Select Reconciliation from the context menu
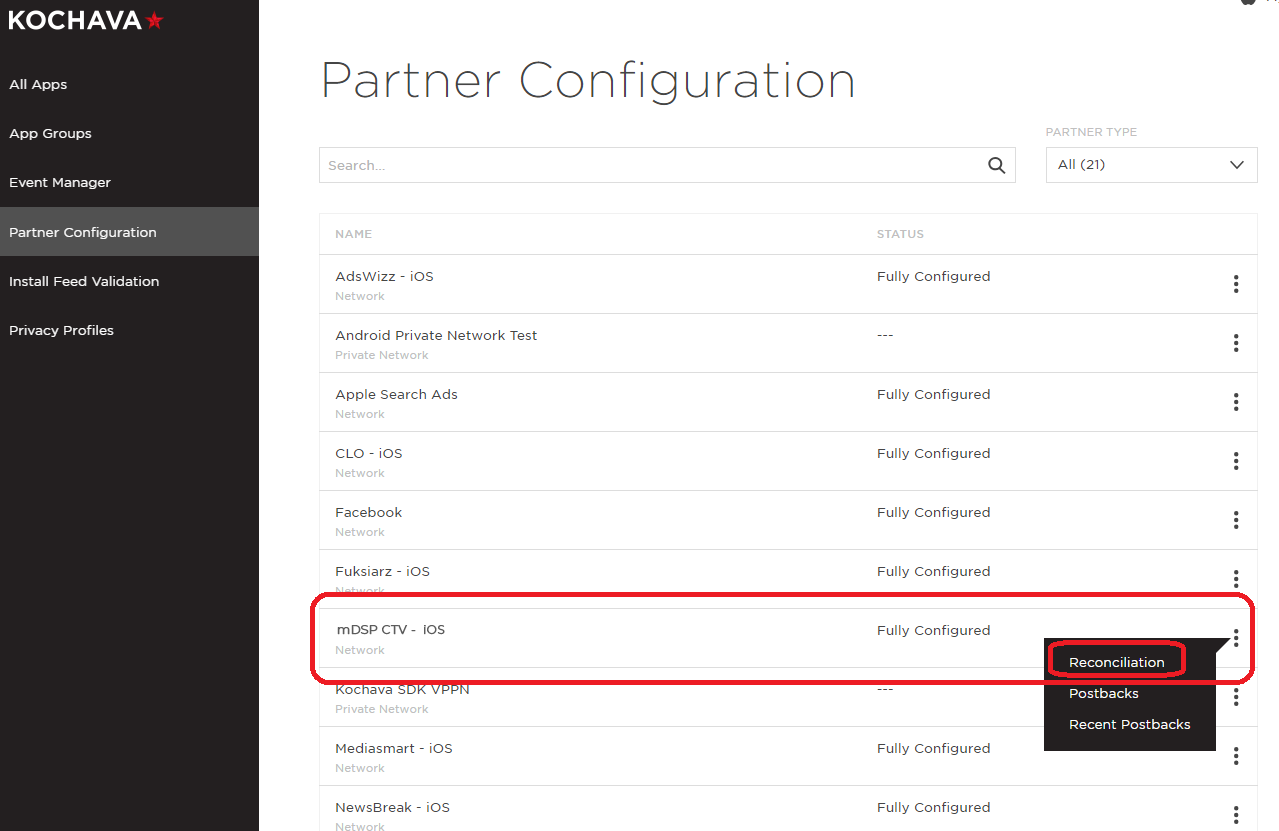This screenshot has height=831, width=1279. coord(1116,662)
